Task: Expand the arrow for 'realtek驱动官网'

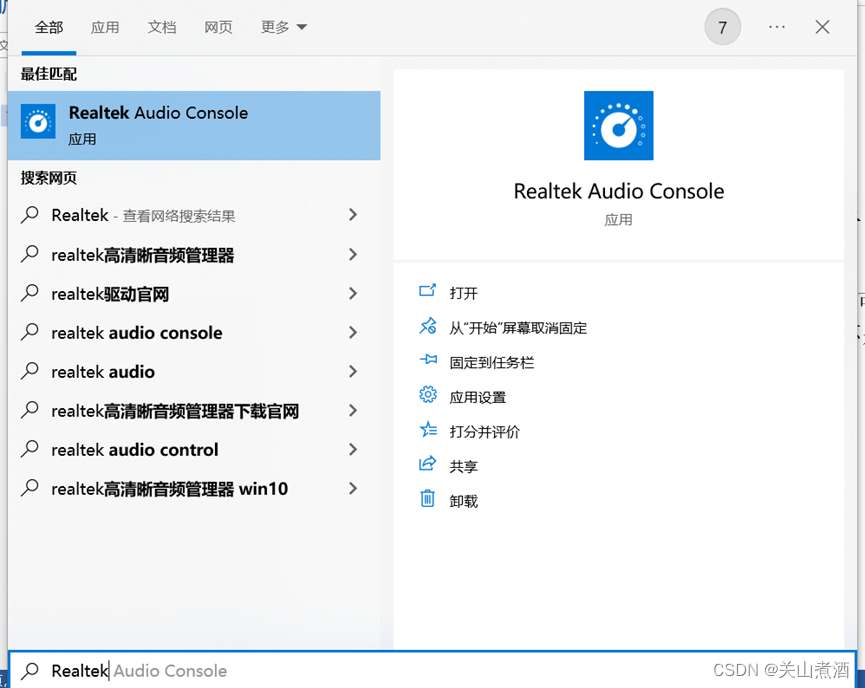Action: click(353, 293)
